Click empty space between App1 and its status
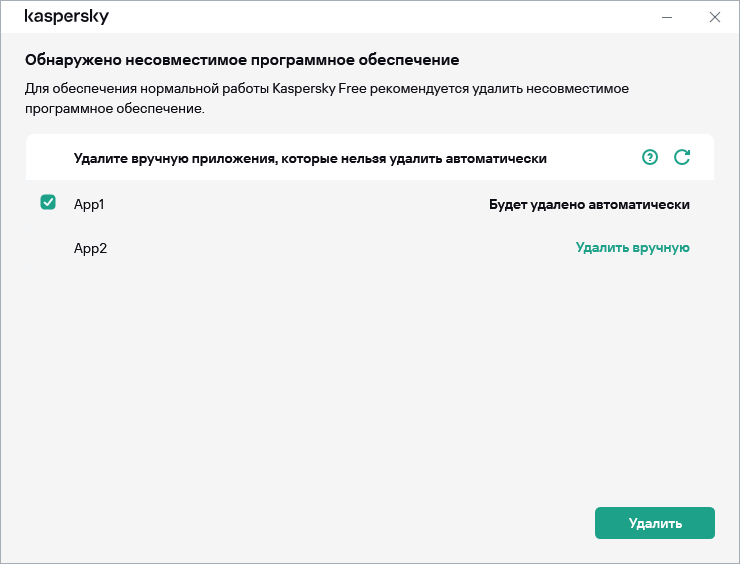 click(x=300, y=204)
